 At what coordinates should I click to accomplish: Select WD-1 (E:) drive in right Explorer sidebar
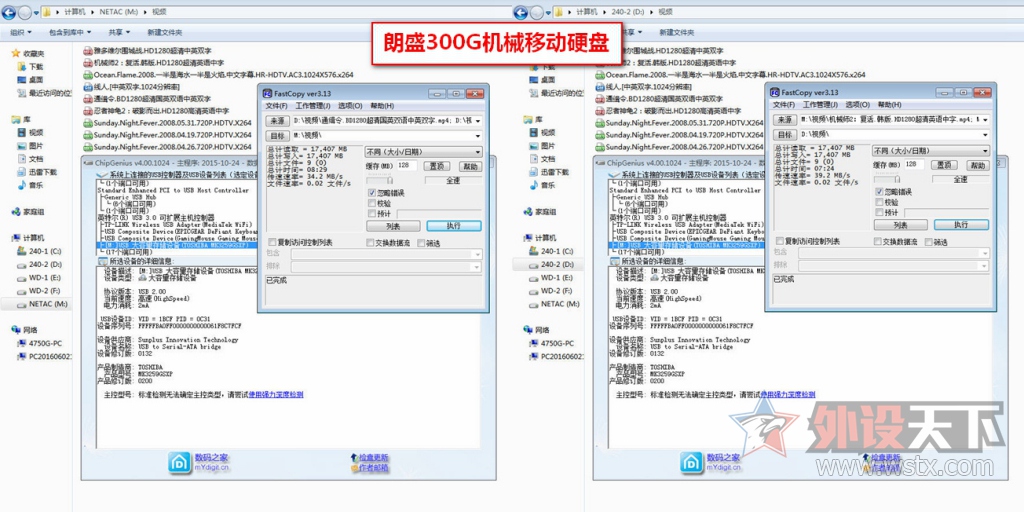point(551,278)
